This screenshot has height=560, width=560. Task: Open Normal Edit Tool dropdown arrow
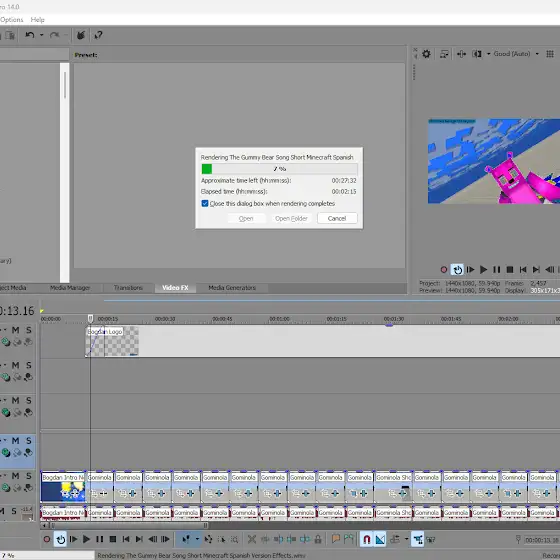197,539
